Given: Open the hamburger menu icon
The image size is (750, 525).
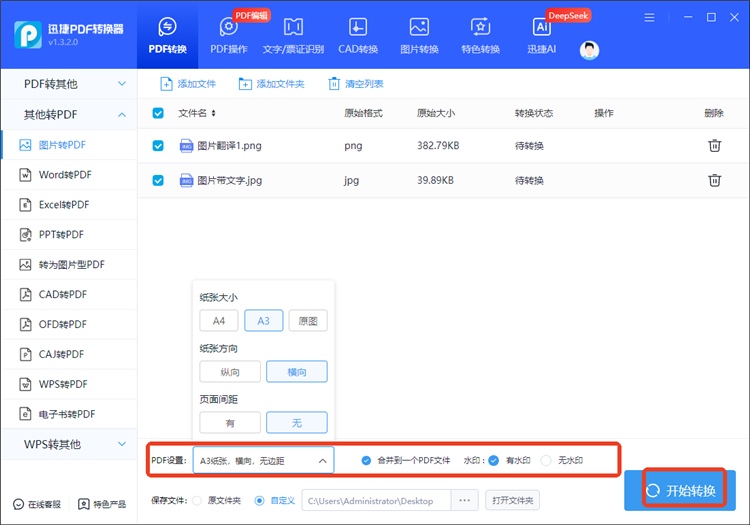Looking at the screenshot, I should click(x=649, y=18).
